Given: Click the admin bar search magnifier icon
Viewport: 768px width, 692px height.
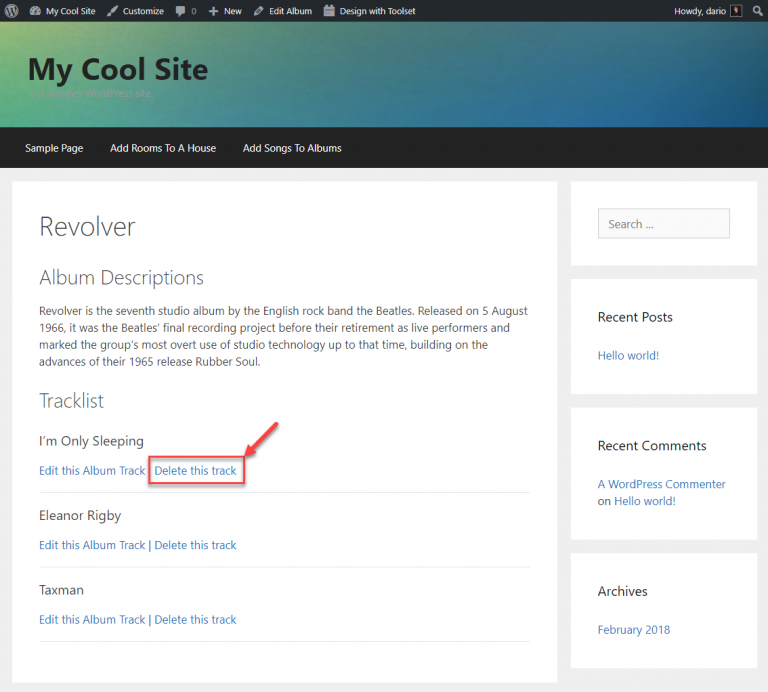Looking at the screenshot, I should point(758,11).
